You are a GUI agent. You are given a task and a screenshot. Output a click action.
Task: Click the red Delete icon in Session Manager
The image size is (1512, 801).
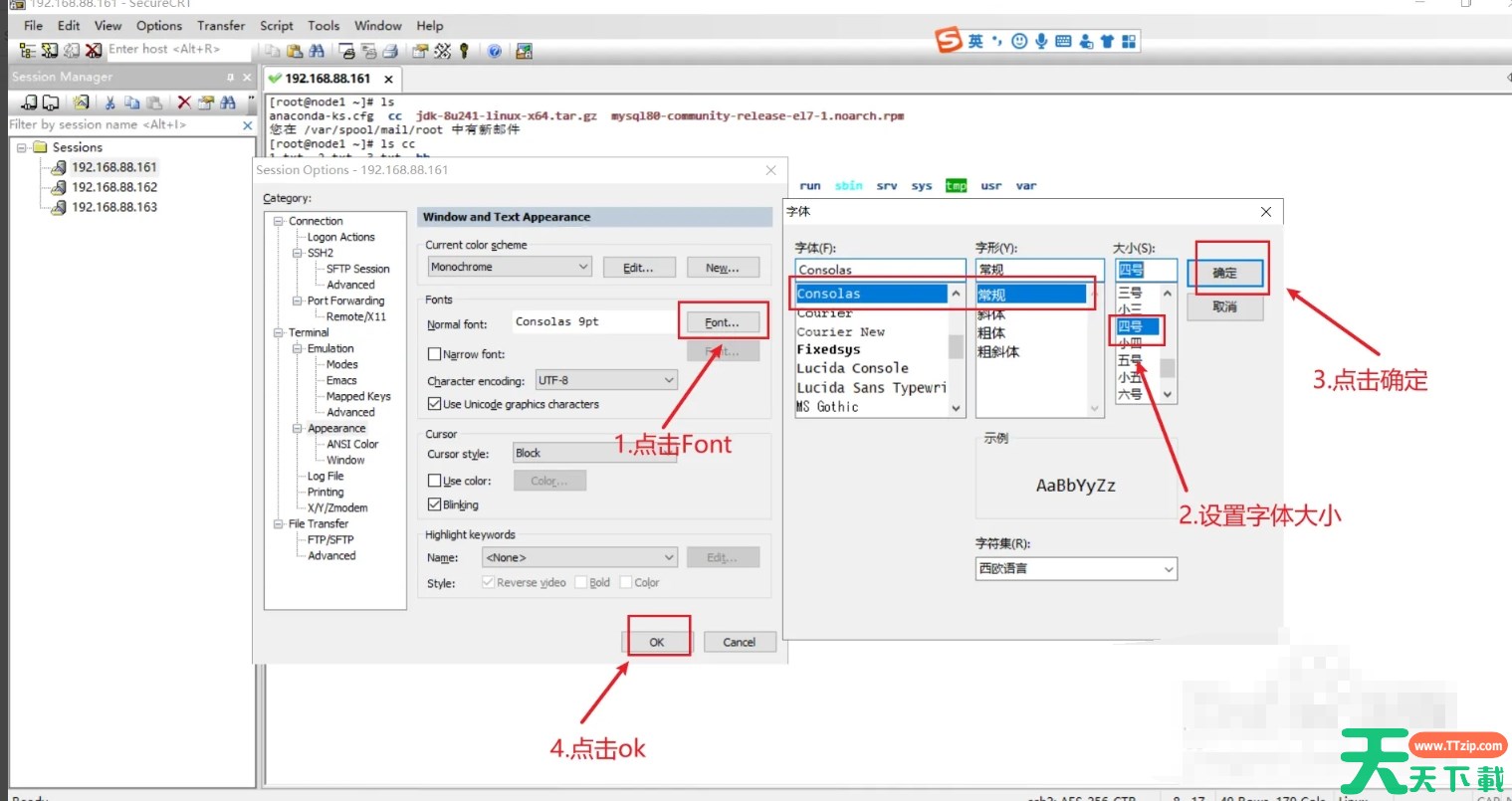pyautogui.click(x=184, y=101)
